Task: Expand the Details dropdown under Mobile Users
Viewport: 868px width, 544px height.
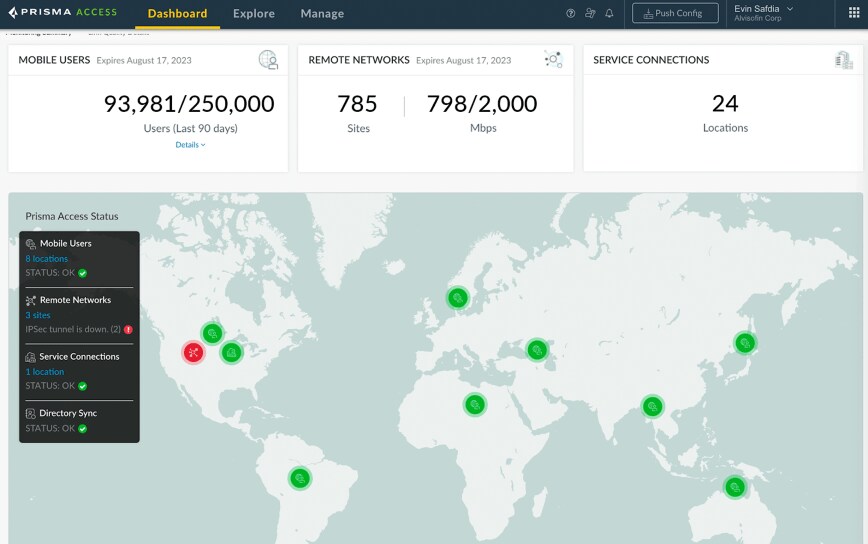Action: coord(190,145)
